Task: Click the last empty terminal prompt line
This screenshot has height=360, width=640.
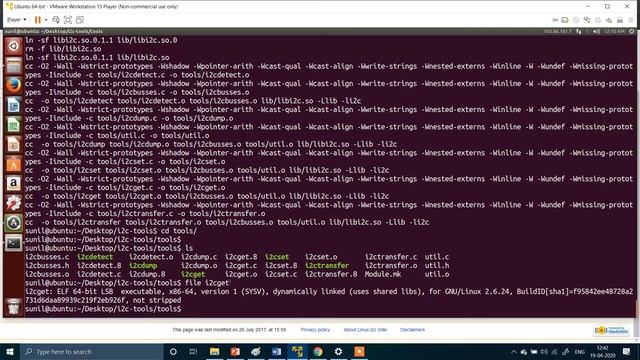Action: click(103, 309)
